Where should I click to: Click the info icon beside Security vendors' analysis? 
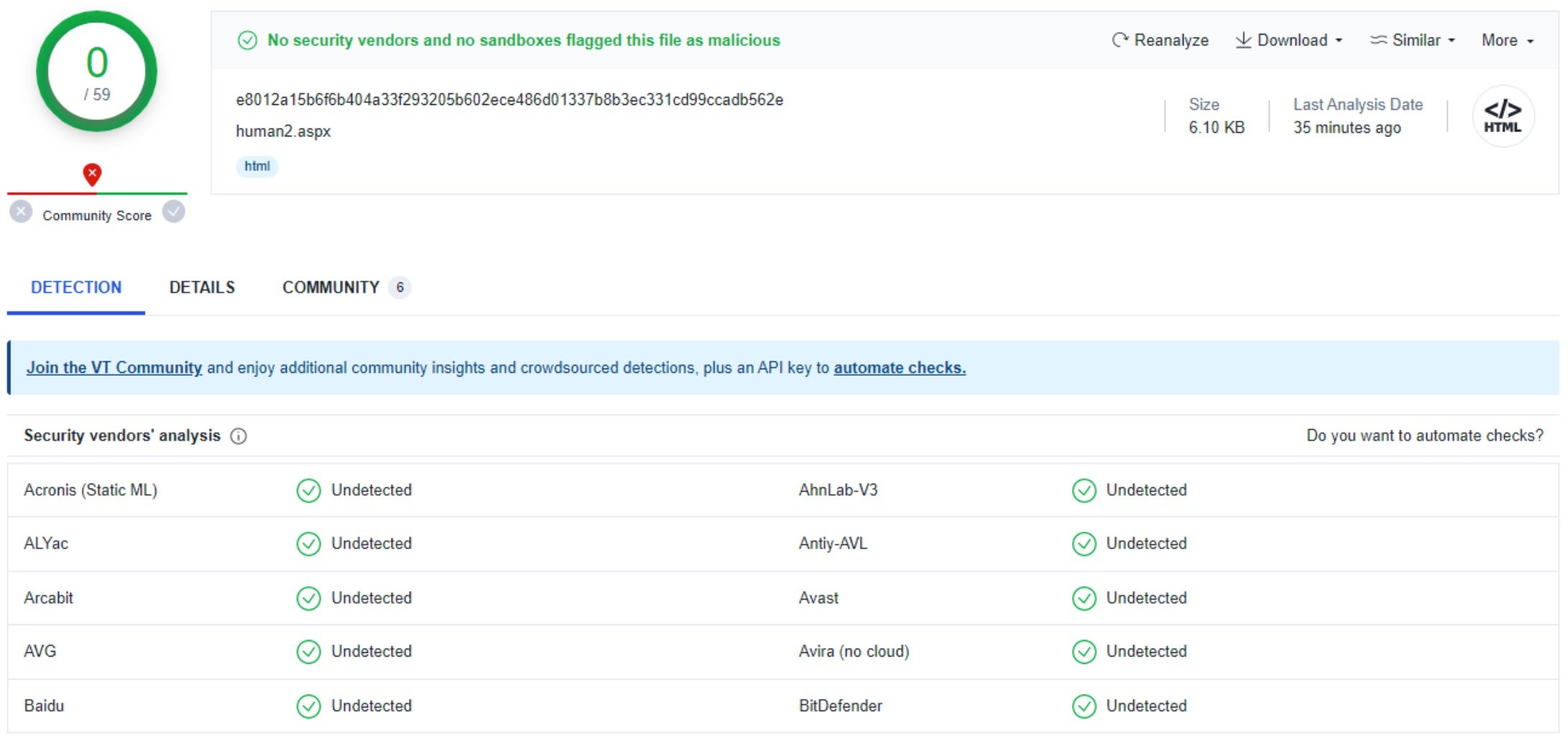pyautogui.click(x=239, y=436)
